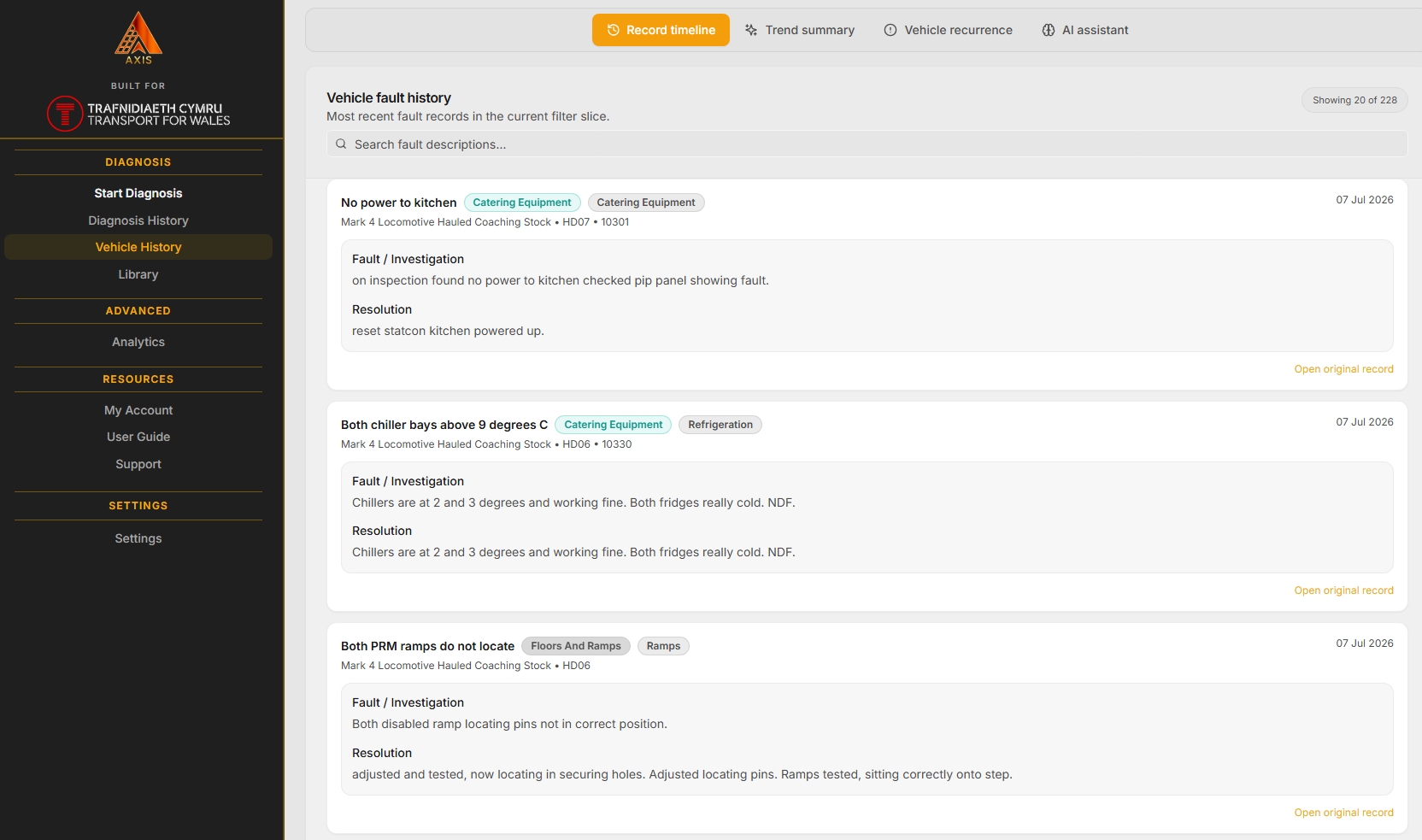Screen dimensions: 1422x840
Task: Click the 07 Jul 2026 date on PRM ramps record
Action: click(x=1365, y=643)
